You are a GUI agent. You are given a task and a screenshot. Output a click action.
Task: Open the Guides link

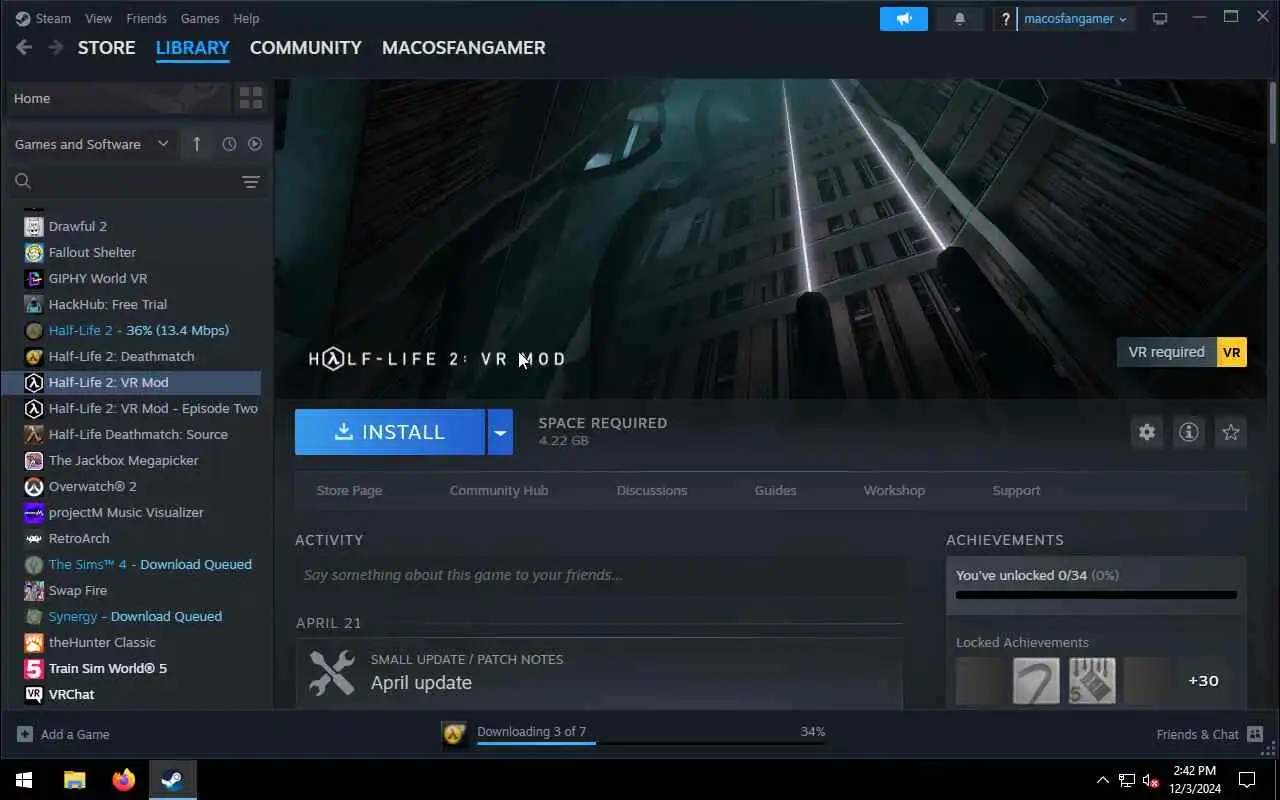(x=776, y=490)
